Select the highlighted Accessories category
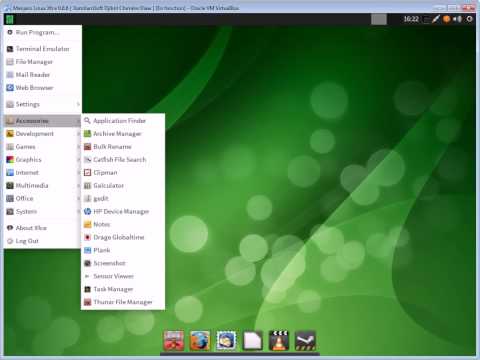 [43, 121]
